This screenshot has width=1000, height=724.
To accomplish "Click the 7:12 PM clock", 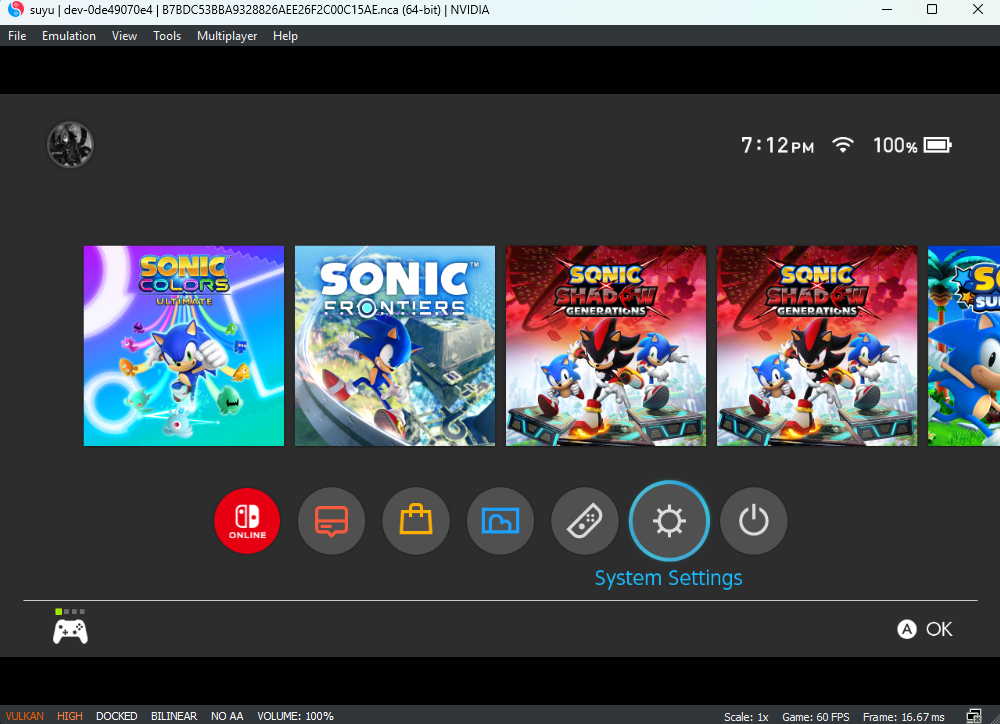I will (x=777, y=145).
